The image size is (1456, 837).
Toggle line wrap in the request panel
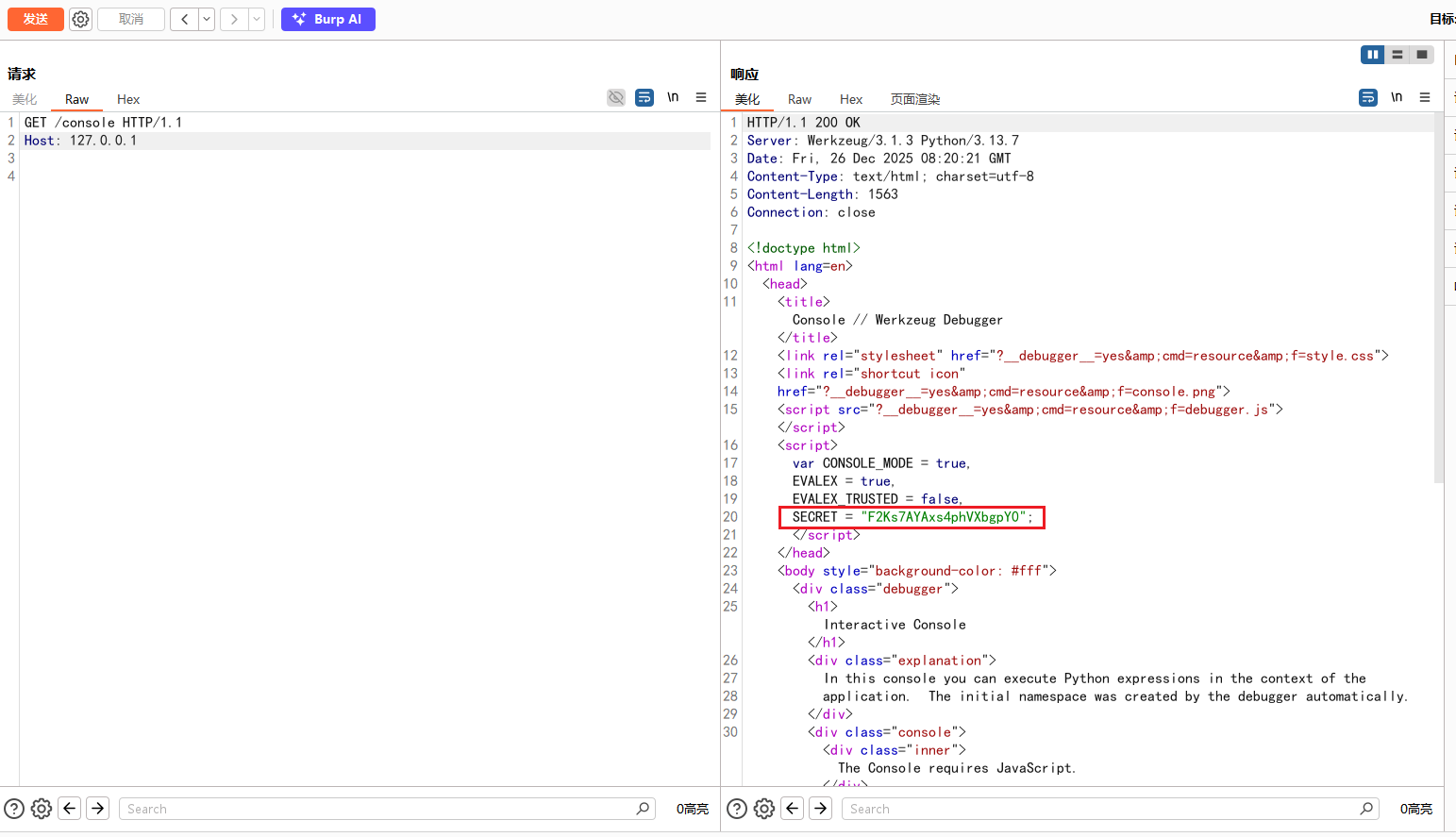tap(644, 97)
